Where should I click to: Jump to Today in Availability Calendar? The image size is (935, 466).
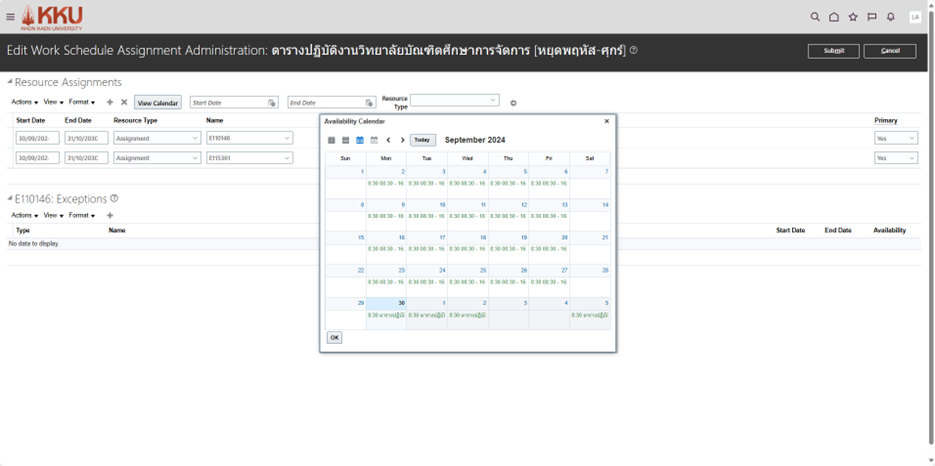[422, 140]
